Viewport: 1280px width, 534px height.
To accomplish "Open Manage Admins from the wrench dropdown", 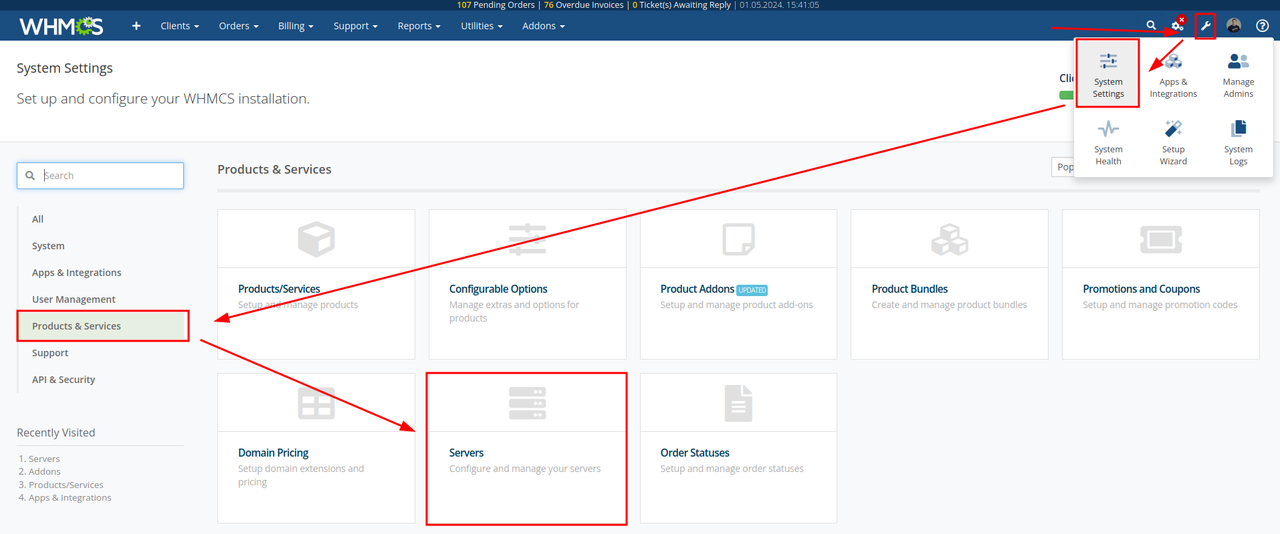I will coord(1238,74).
